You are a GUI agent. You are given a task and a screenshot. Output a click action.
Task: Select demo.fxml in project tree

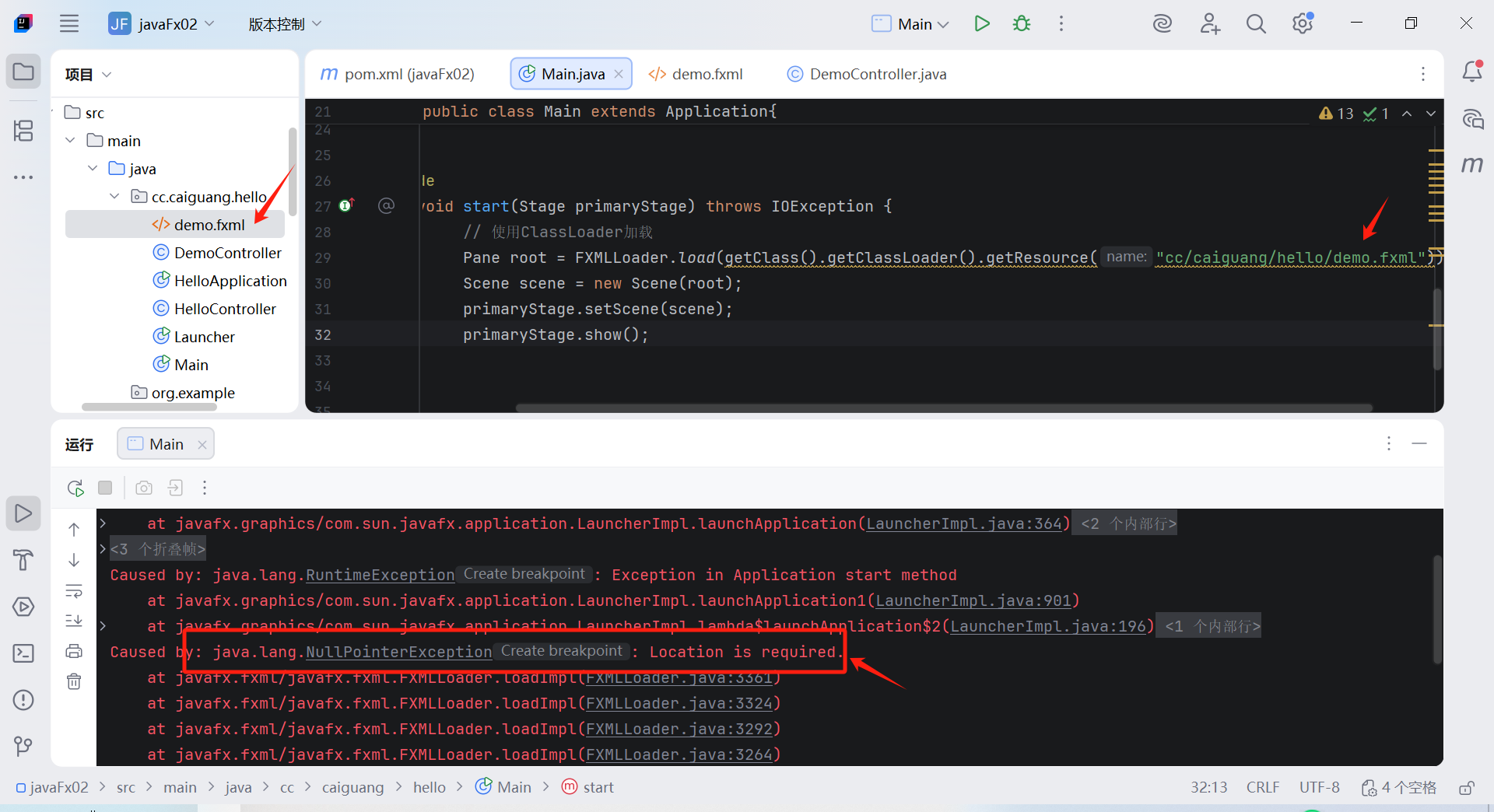click(175, 225)
